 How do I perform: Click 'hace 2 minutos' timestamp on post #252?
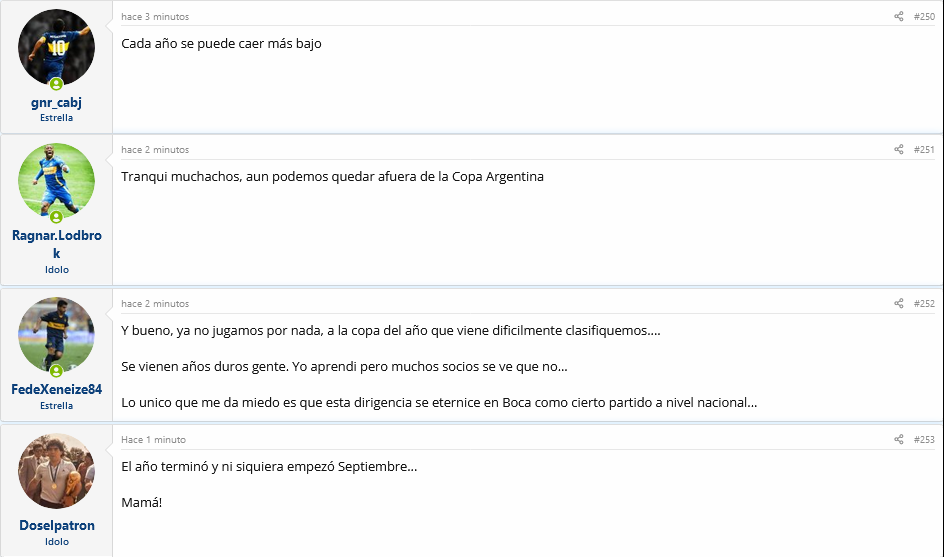[155, 304]
